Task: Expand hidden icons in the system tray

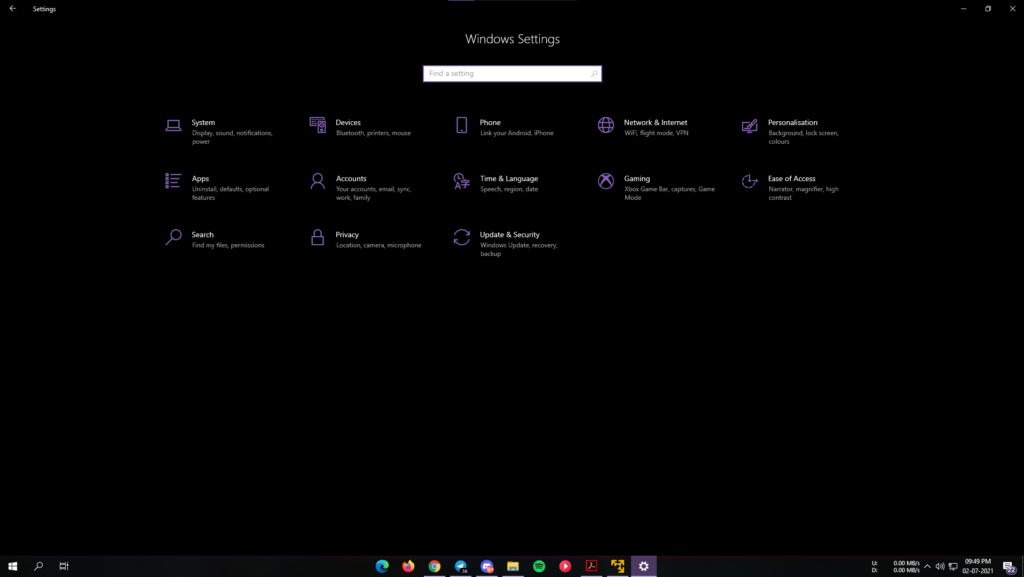Action: 928,566
